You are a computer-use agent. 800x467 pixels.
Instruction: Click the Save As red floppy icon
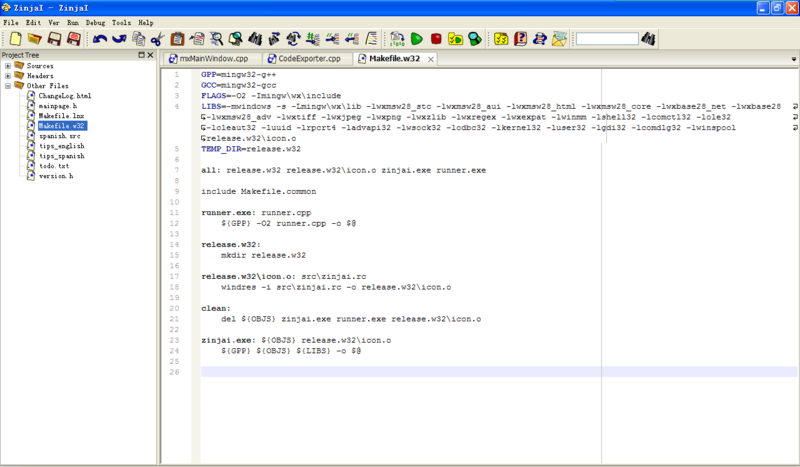tap(74, 39)
